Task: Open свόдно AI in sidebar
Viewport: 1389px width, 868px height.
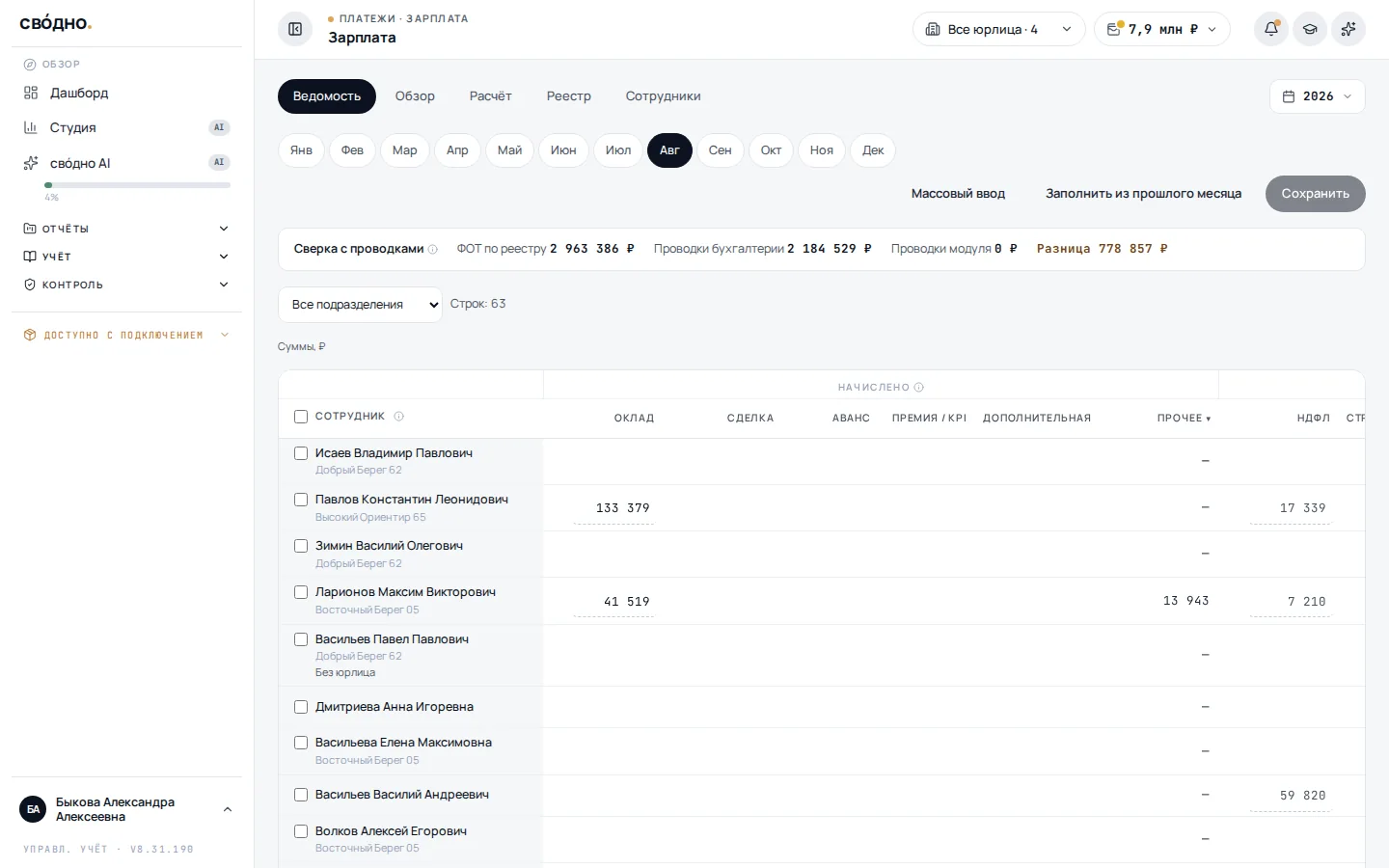Action: pos(126,163)
